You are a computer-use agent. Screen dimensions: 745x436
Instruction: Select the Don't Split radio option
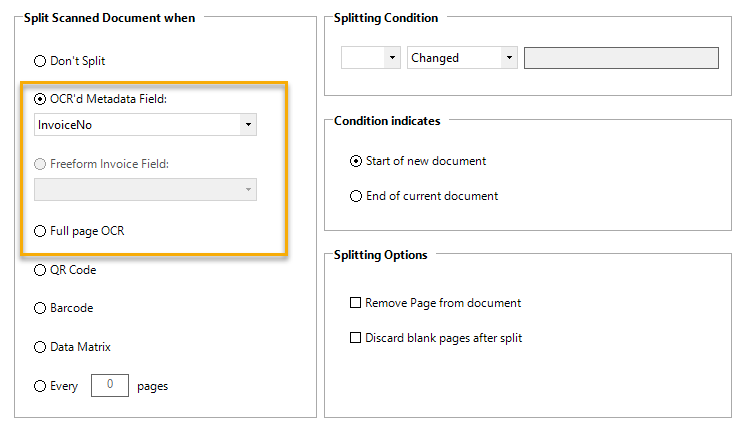pyautogui.click(x=40, y=61)
